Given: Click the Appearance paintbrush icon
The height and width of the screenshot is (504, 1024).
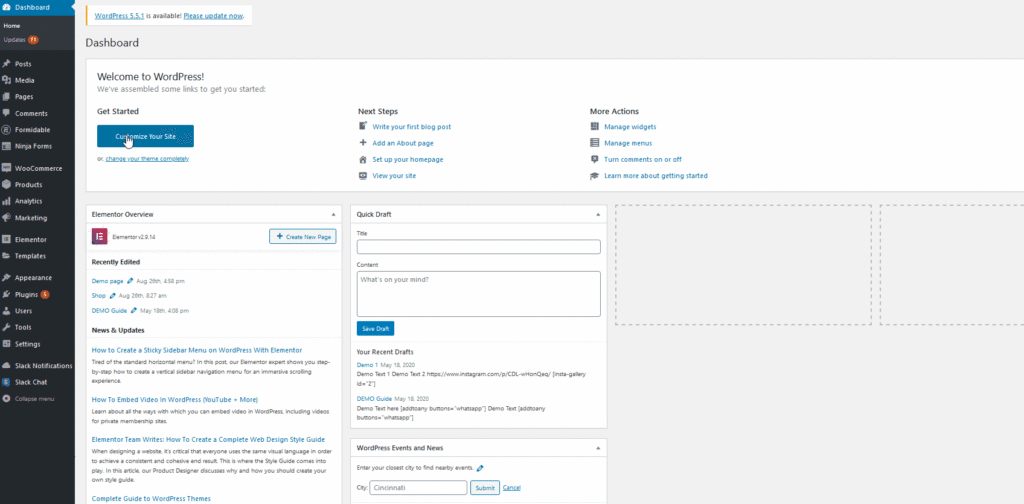Looking at the screenshot, I should pyautogui.click(x=7, y=278).
